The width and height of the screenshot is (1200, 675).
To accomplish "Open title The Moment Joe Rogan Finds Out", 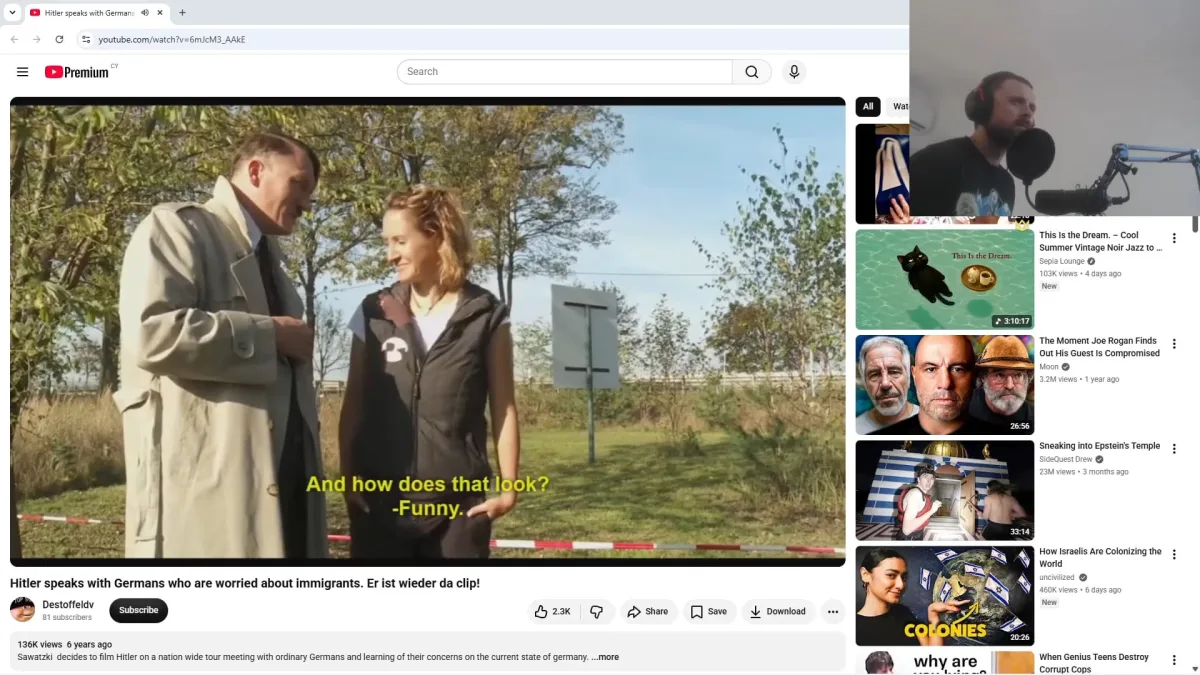I will 1099,347.
